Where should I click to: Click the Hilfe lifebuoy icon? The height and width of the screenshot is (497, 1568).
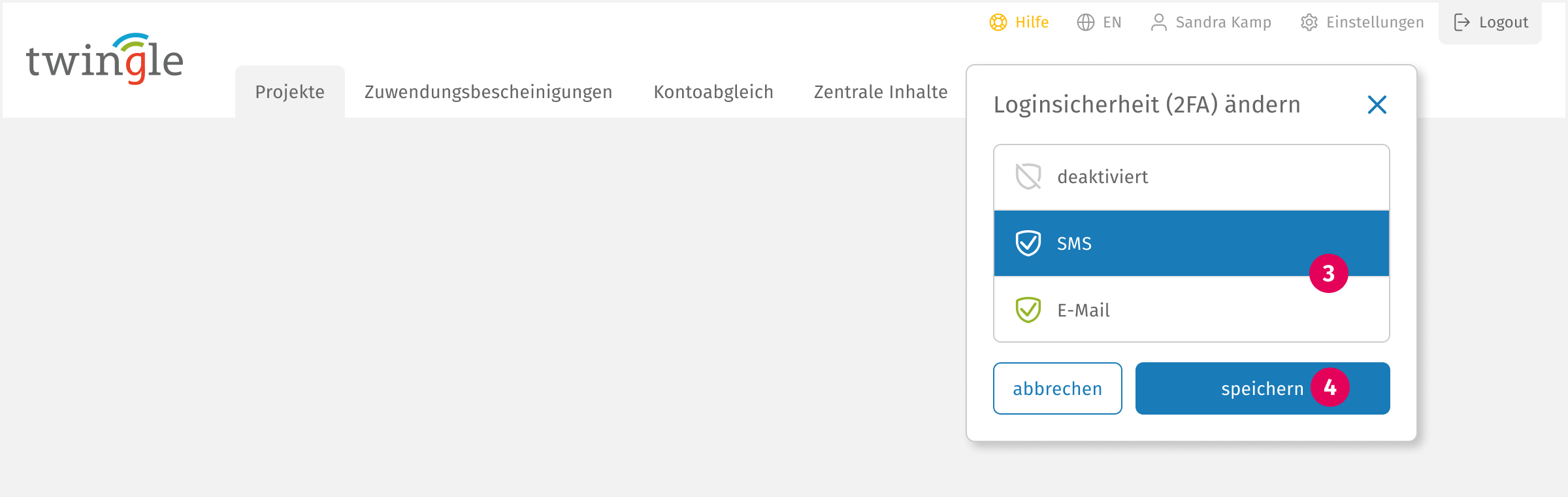[x=998, y=22]
